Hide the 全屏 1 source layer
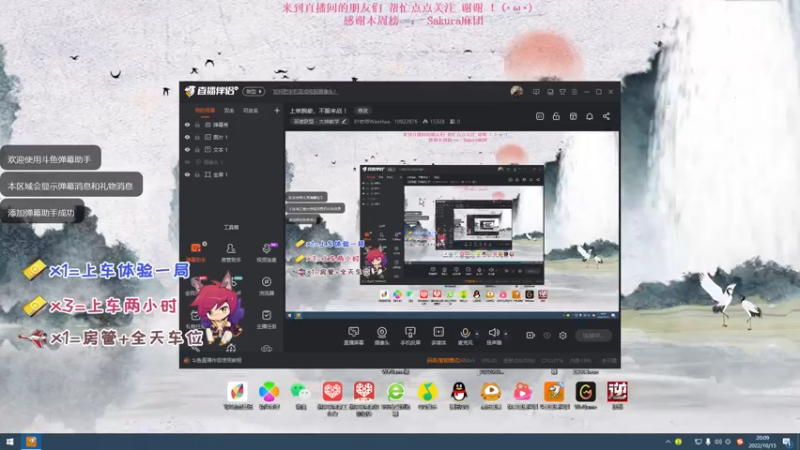800x450 pixels. click(187, 174)
